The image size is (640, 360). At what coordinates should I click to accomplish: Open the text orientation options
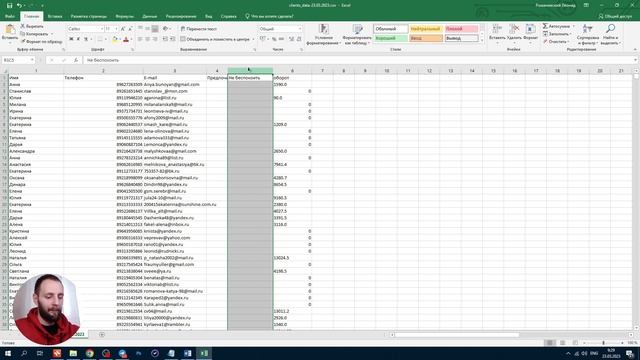click(166, 29)
